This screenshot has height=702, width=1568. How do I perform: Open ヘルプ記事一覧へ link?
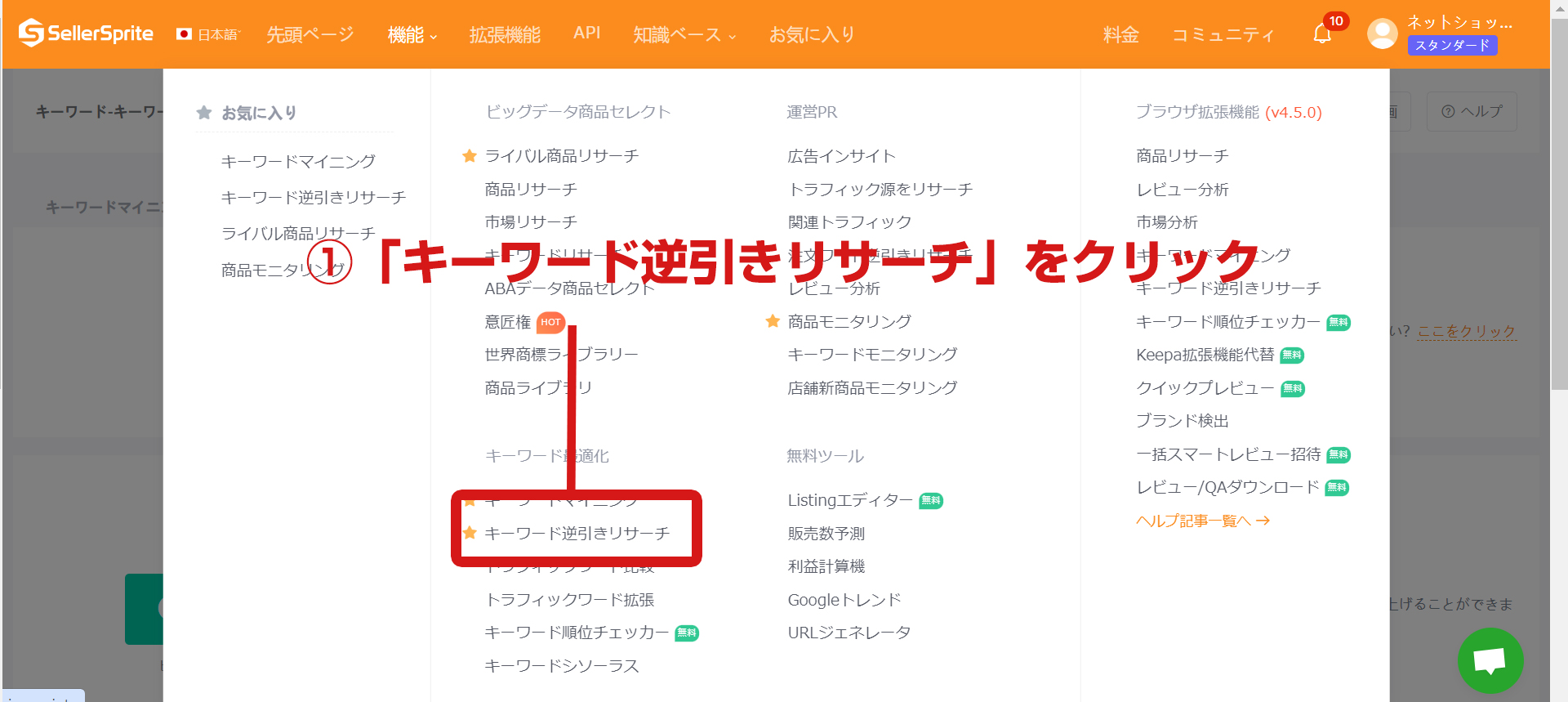point(1202,521)
